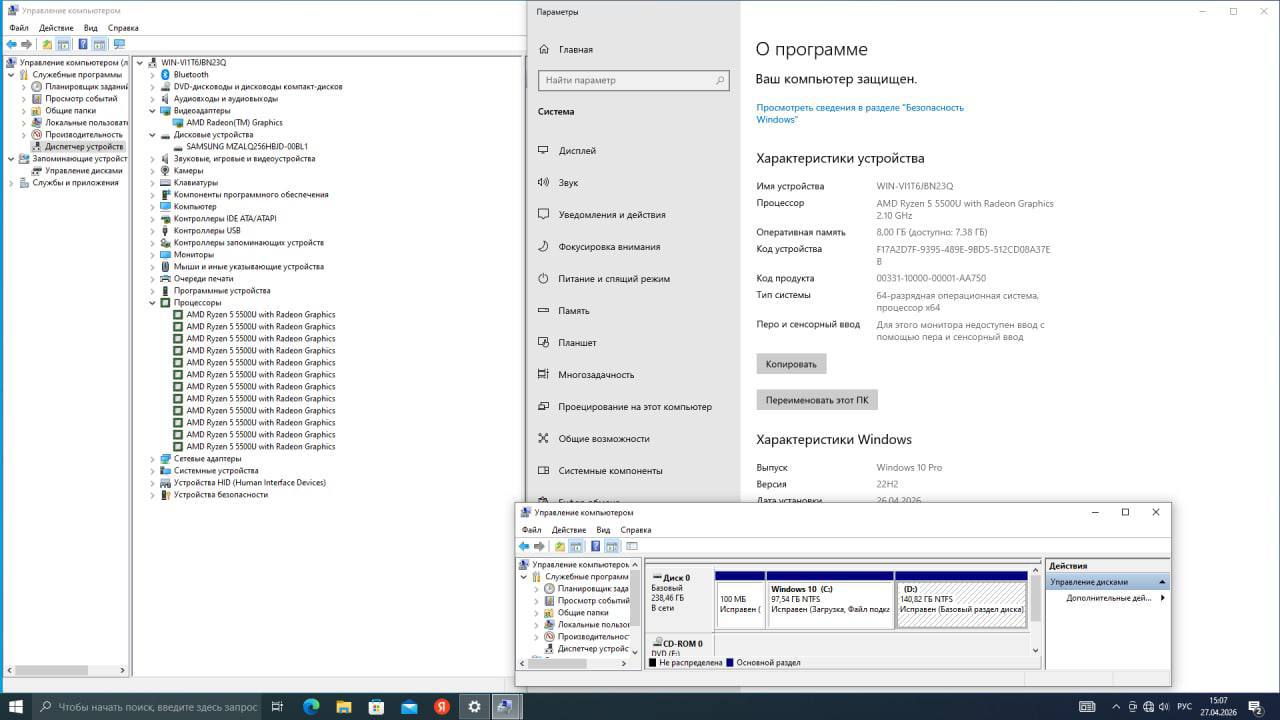Launch Yandex browser from the taskbar
The width and height of the screenshot is (1280, 720).
click(442, 707)
